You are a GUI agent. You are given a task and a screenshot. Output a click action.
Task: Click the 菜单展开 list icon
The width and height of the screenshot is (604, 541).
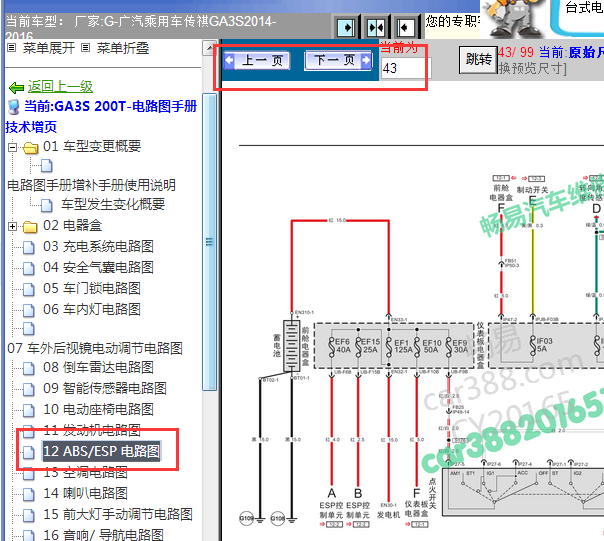tap(12, 48)
